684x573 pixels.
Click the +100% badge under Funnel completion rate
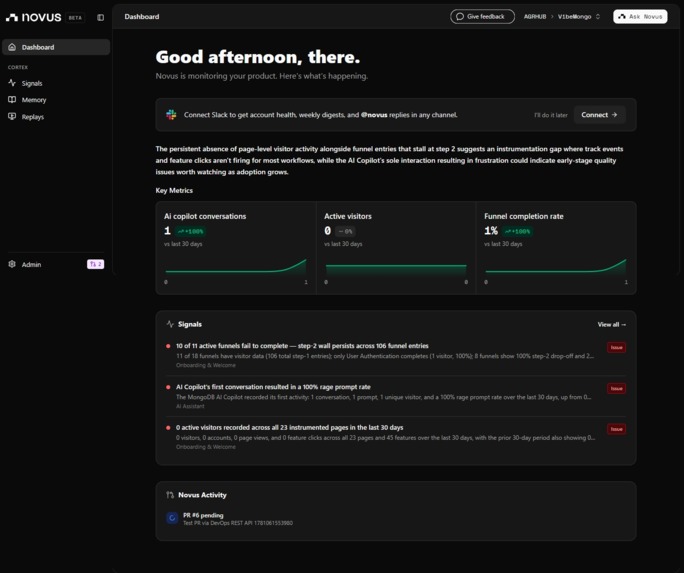[517, 232]
